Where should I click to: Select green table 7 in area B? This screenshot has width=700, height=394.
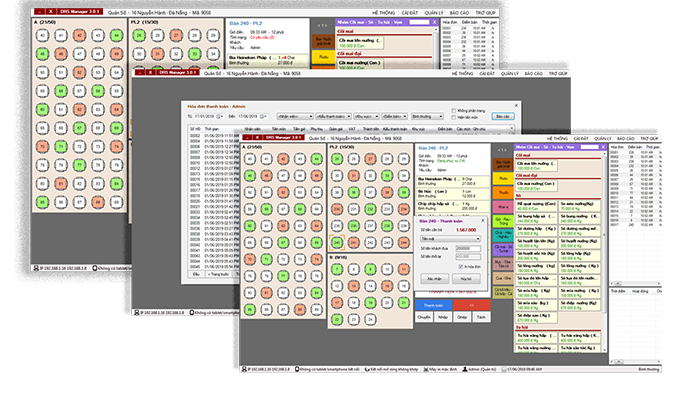click(337, 269)
